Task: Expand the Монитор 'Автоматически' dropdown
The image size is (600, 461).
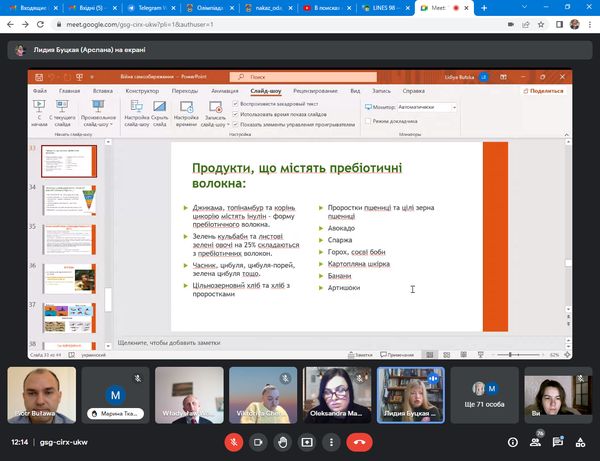Action: pos(453,106)
